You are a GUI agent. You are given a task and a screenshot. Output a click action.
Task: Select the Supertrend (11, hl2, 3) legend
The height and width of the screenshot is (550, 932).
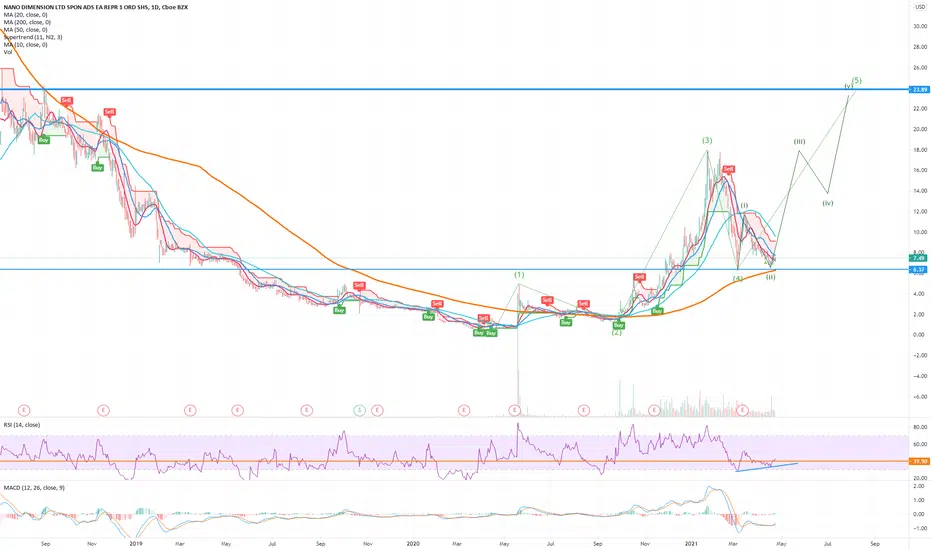[33, 37]
